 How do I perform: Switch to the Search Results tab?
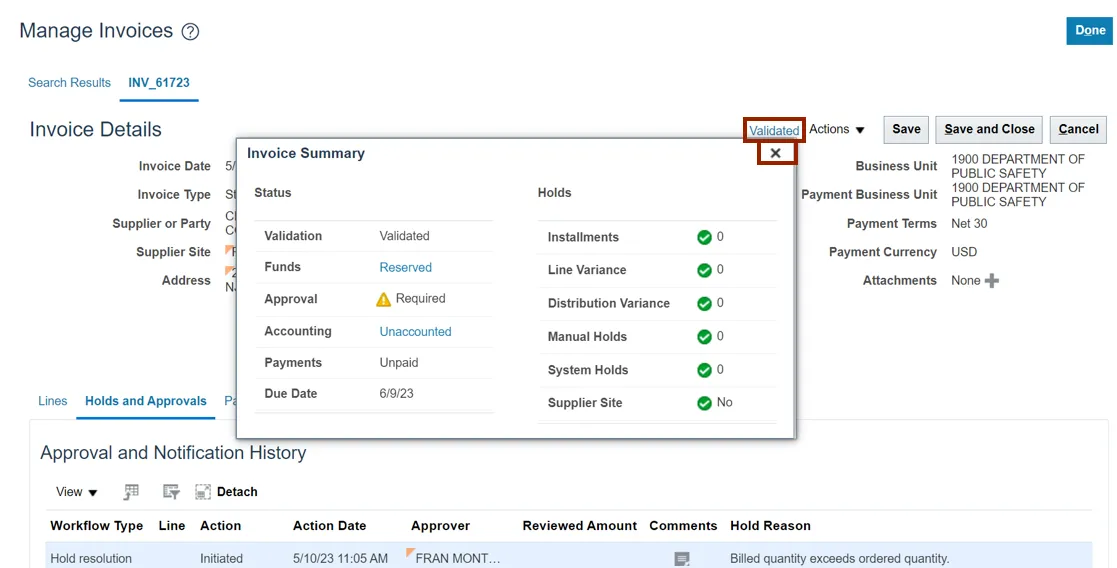click(69, 83)
